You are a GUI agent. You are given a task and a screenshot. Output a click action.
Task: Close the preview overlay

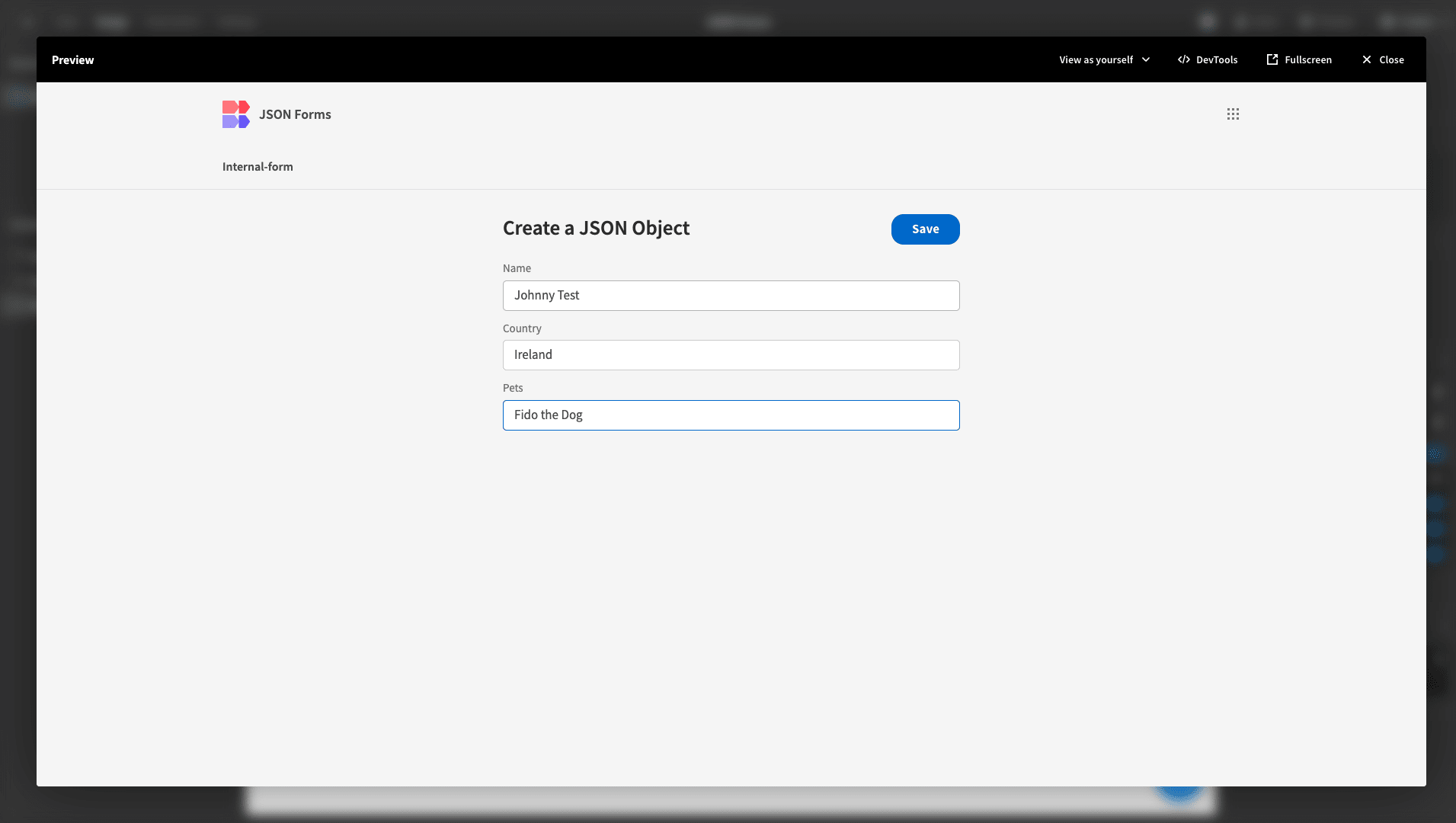click(x=1383, y=60)
